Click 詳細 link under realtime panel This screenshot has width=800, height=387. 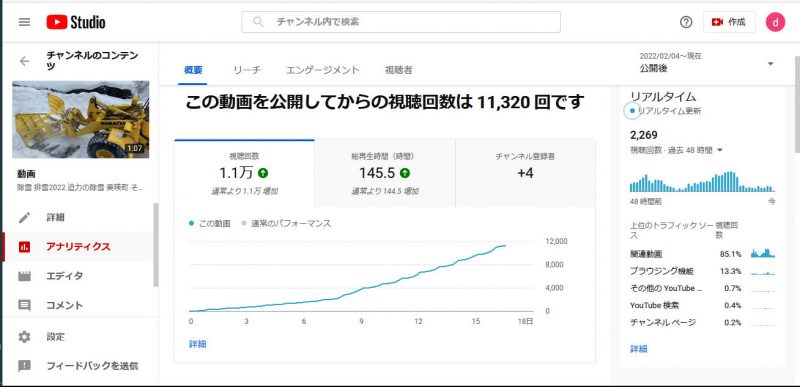coord(639,349)
